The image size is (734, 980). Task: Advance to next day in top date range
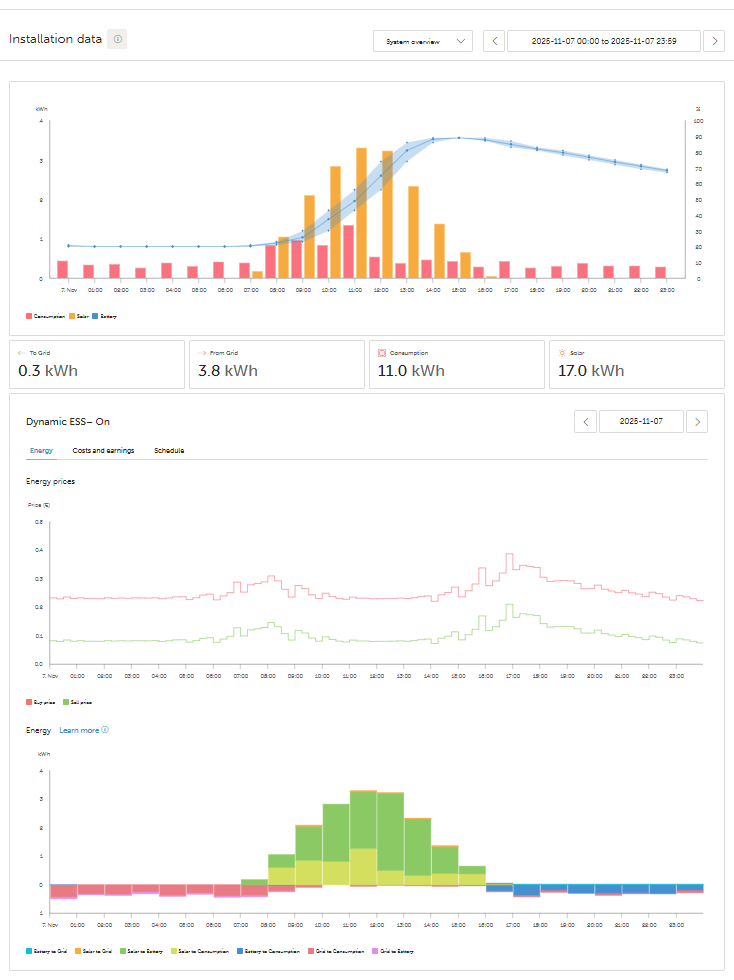[715, 41]
